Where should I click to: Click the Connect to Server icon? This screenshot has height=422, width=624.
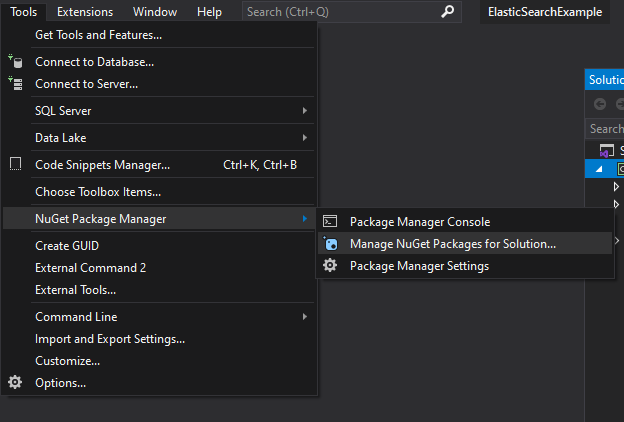16,84
